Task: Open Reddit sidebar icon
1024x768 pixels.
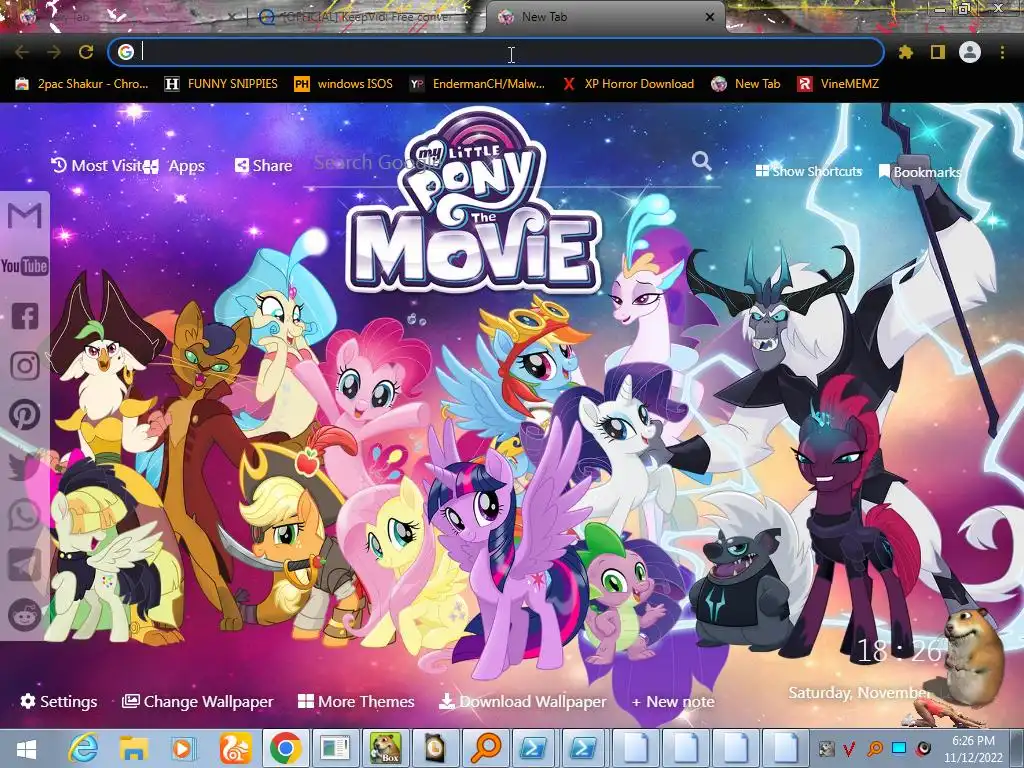Action: tap(25, 615)
